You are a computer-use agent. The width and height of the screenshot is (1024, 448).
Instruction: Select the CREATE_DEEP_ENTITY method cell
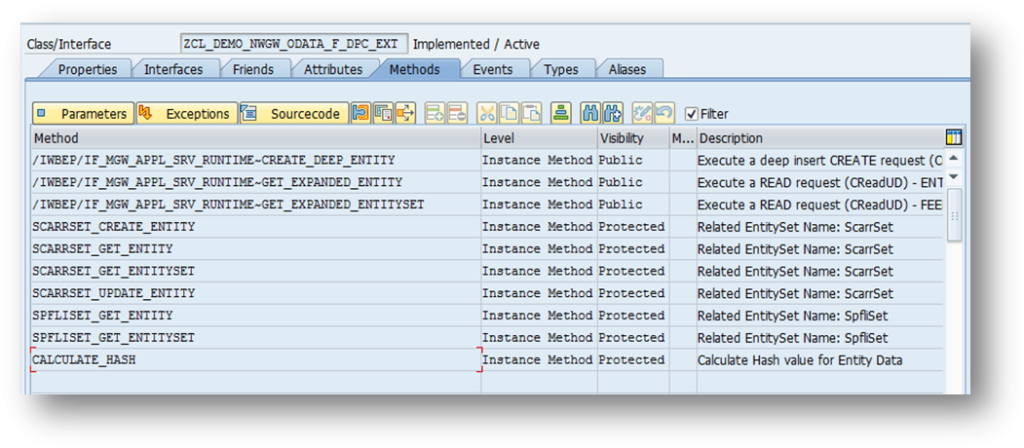256,160
